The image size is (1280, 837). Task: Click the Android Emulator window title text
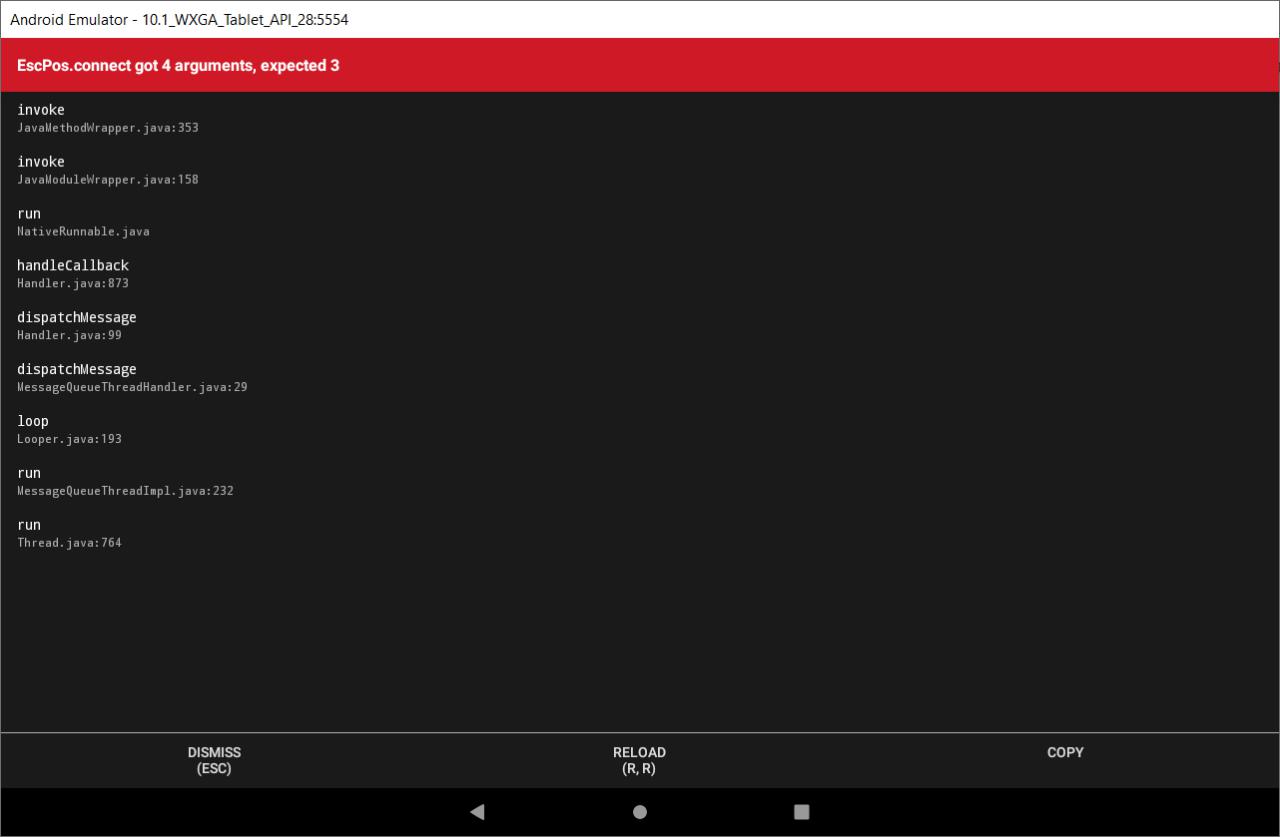pos(179,19)
